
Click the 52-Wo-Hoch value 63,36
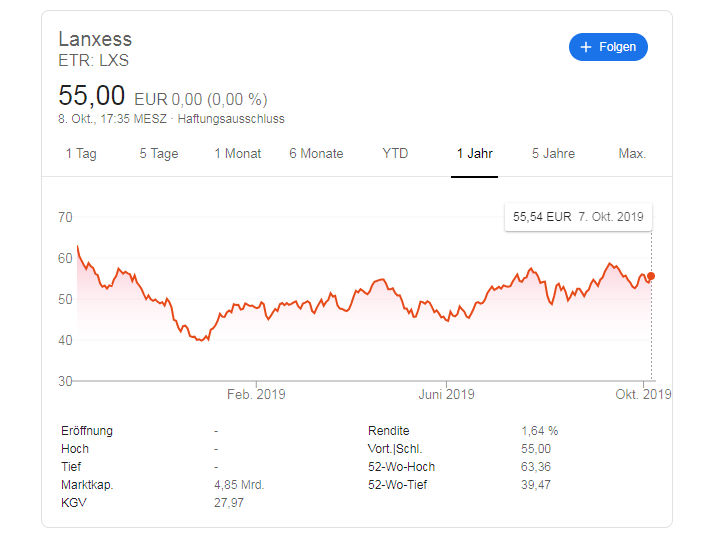[x=536, y=467]
